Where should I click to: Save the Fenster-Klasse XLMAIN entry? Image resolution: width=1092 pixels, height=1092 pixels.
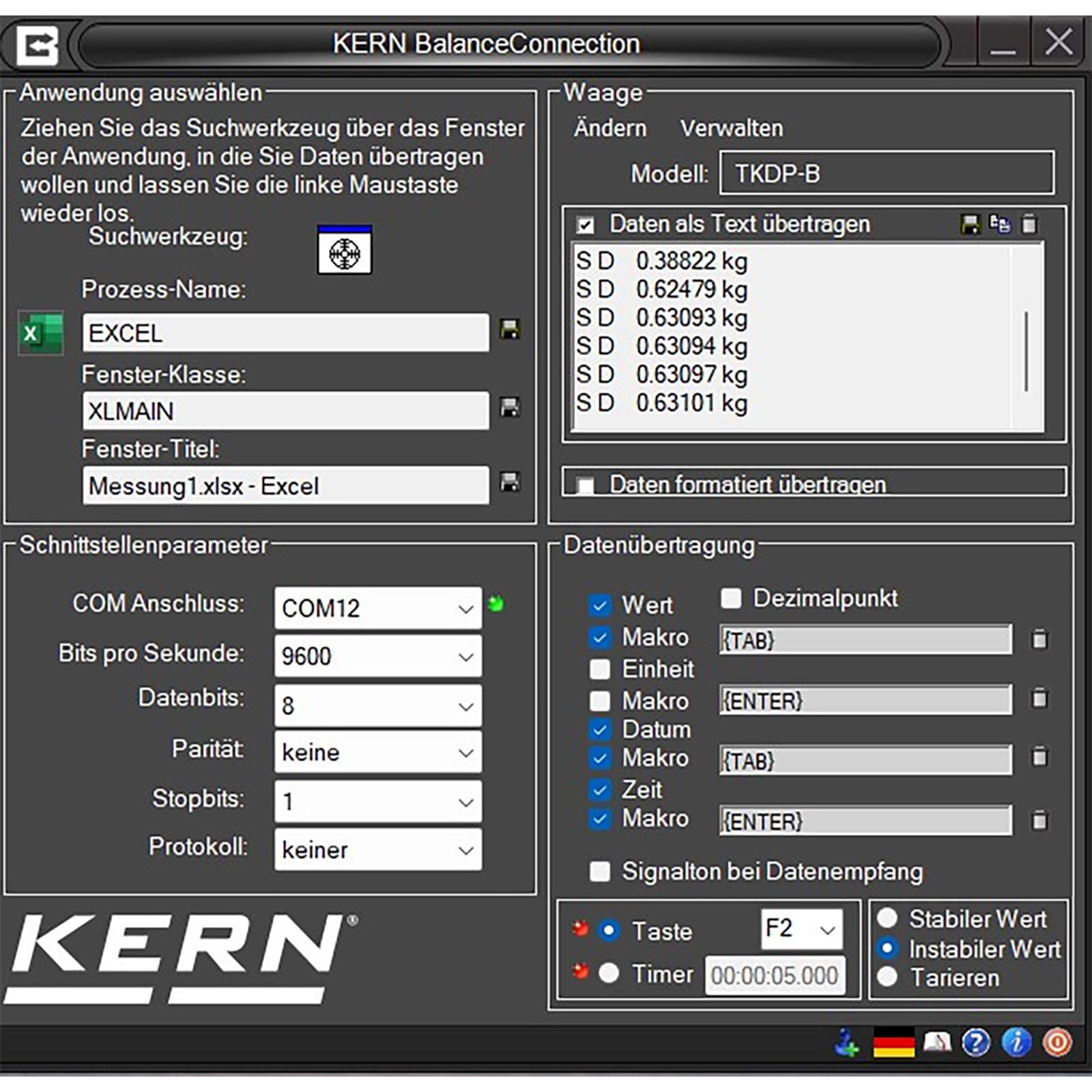pos(510,407)
